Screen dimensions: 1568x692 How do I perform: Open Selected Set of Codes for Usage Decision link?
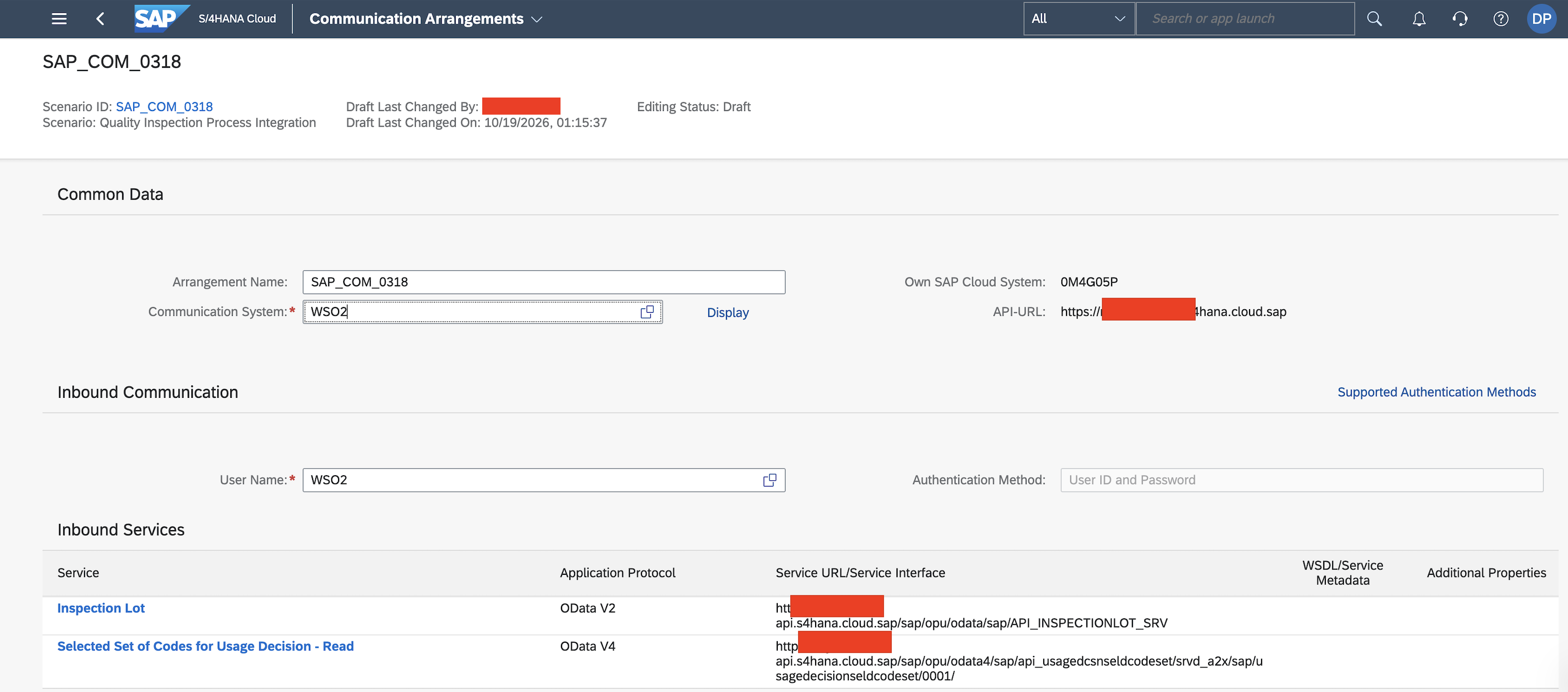click(205, 646)
